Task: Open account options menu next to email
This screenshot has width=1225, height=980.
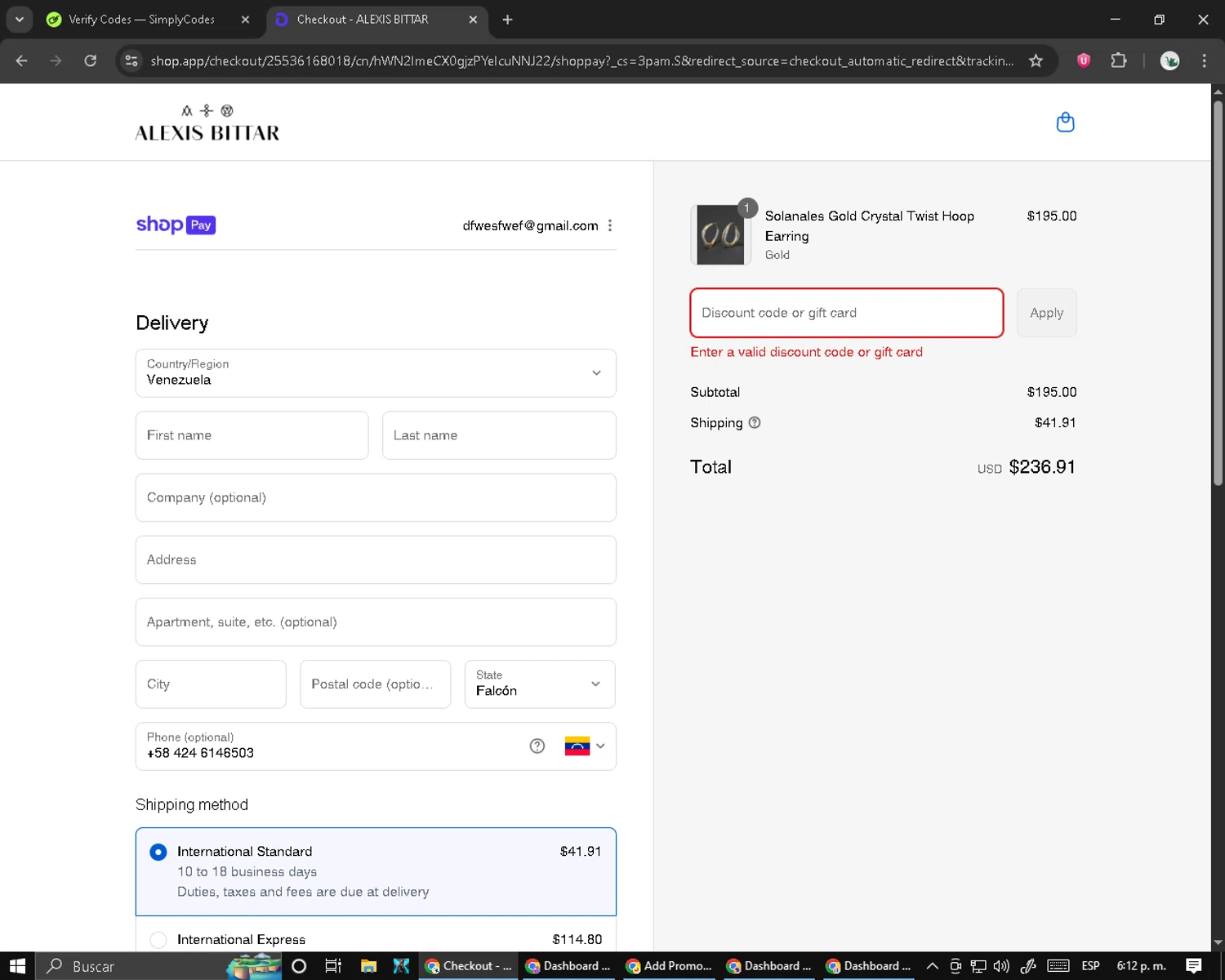Action: [x=610, y=225]
